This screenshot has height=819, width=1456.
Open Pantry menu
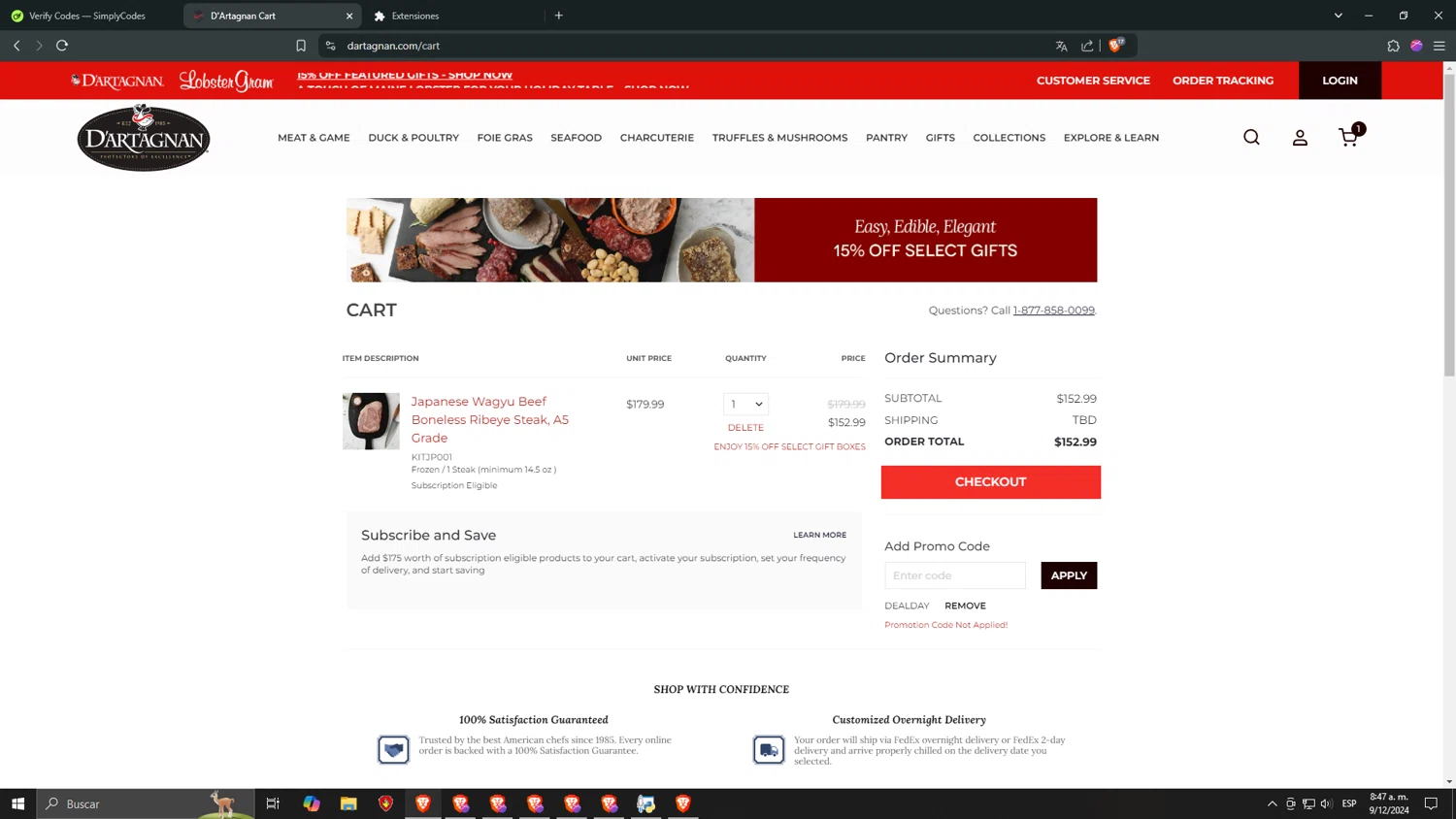886,138
